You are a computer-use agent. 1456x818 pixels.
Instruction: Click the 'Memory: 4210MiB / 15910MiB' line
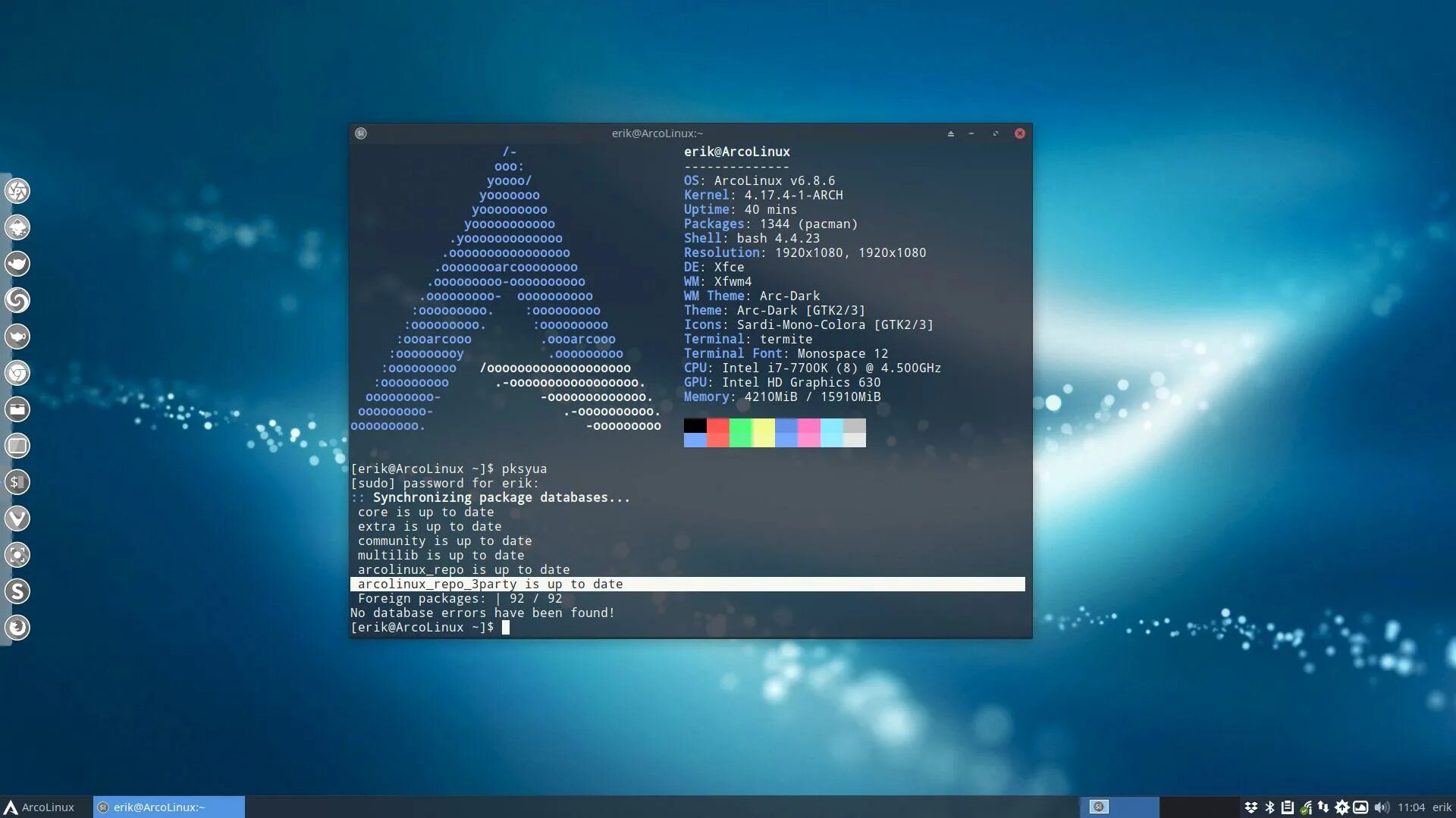coord(782,397)
